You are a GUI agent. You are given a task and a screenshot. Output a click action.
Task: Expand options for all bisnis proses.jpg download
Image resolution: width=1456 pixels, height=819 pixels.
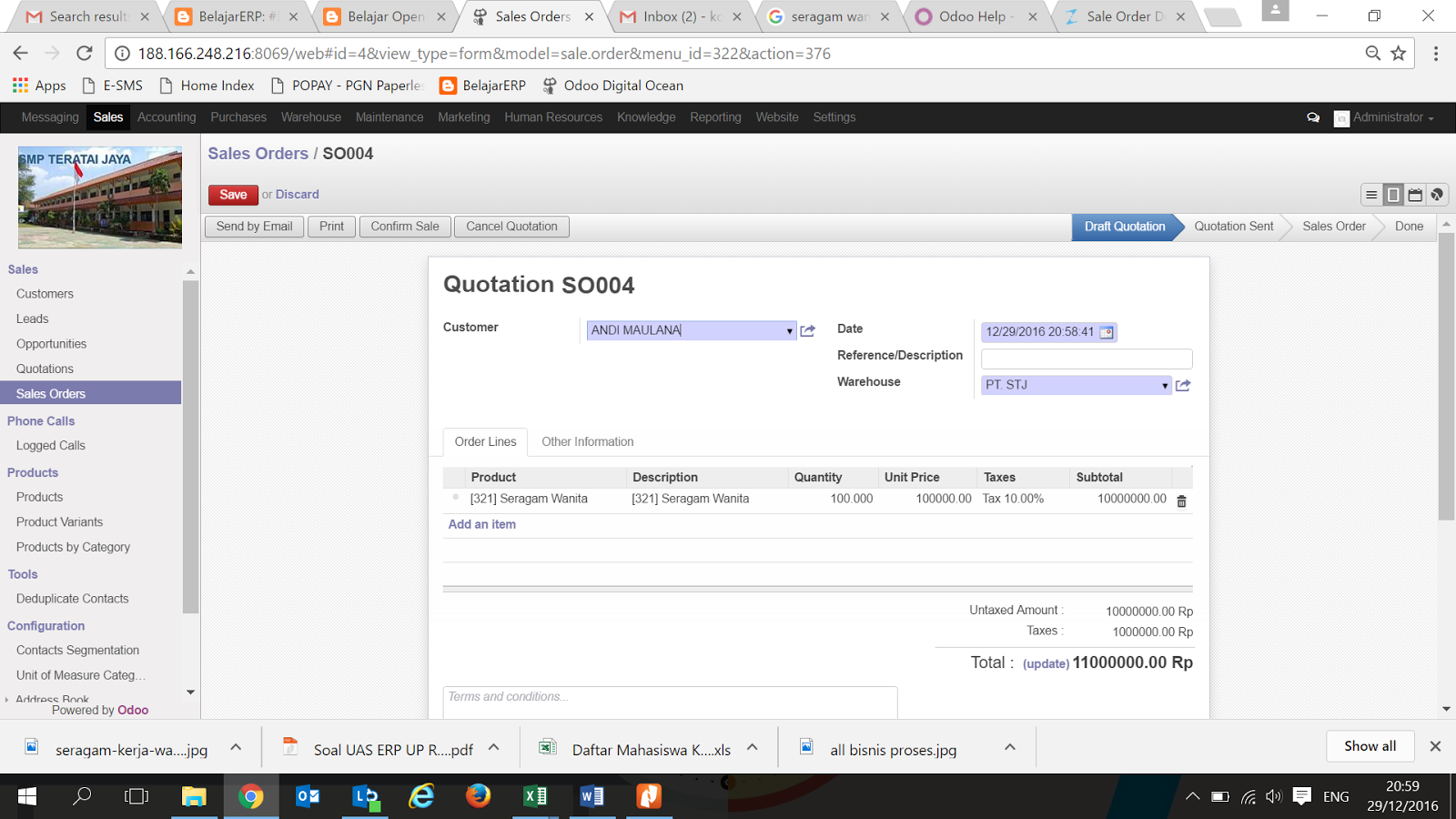(1010, 747)
